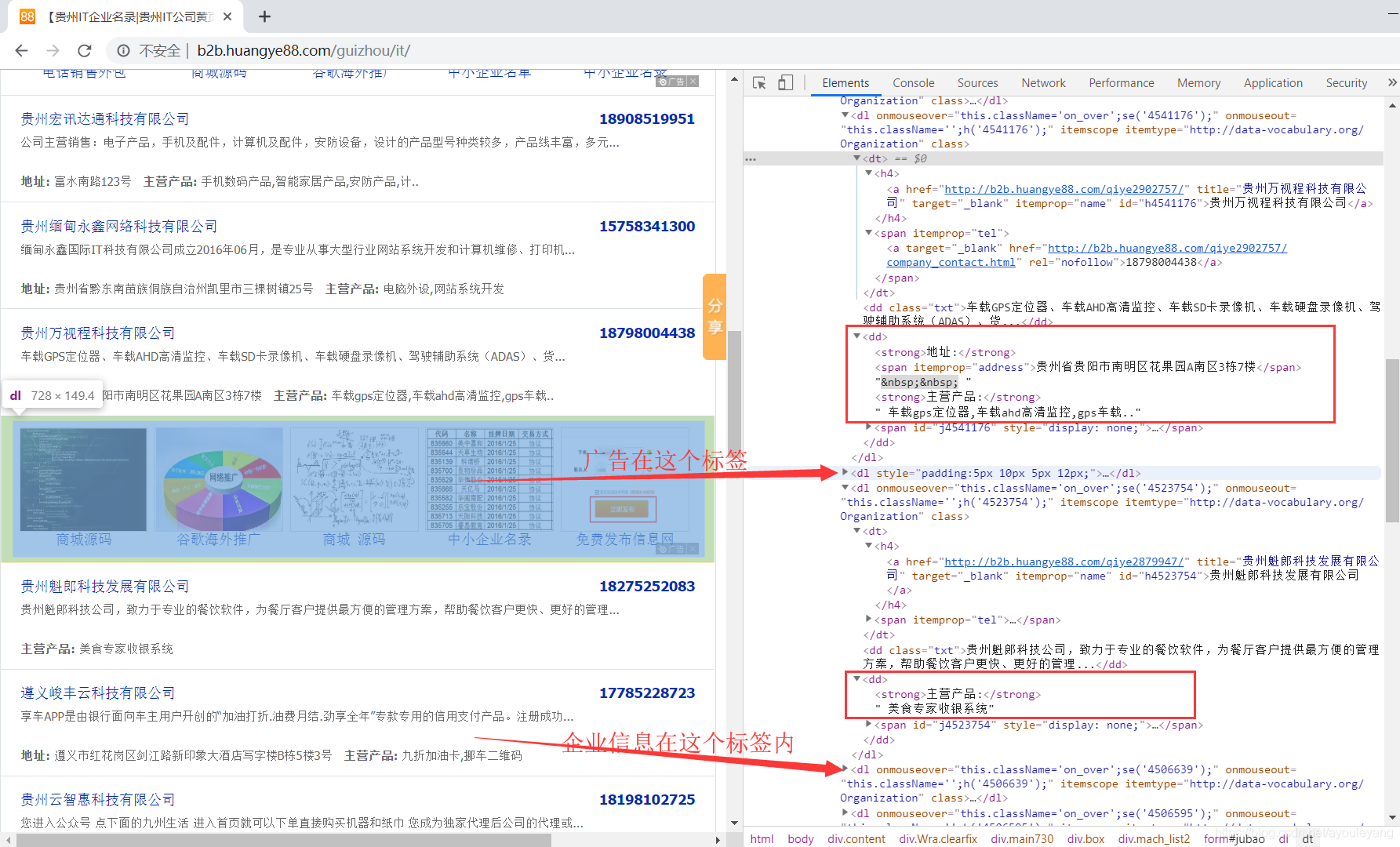
Task: Collapse the span itemprop tel node
Action: [x=868, y=233]
